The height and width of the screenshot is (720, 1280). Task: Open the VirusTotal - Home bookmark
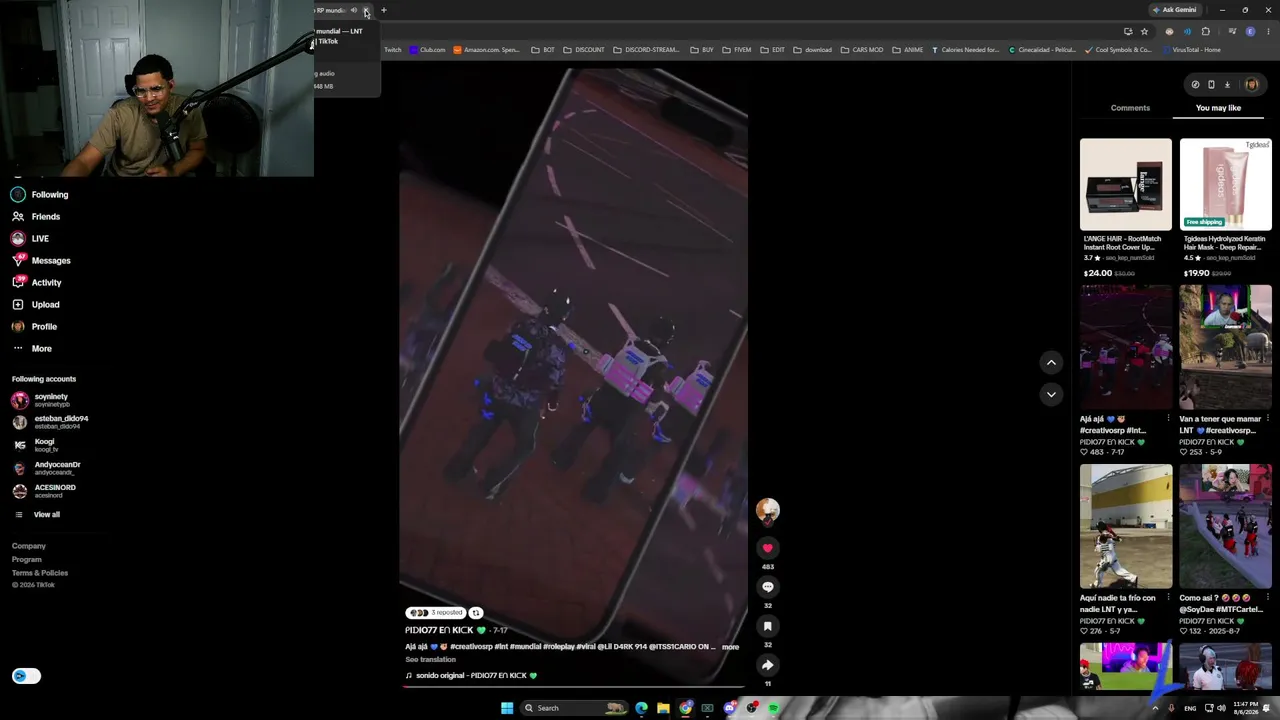point(1191,50)
